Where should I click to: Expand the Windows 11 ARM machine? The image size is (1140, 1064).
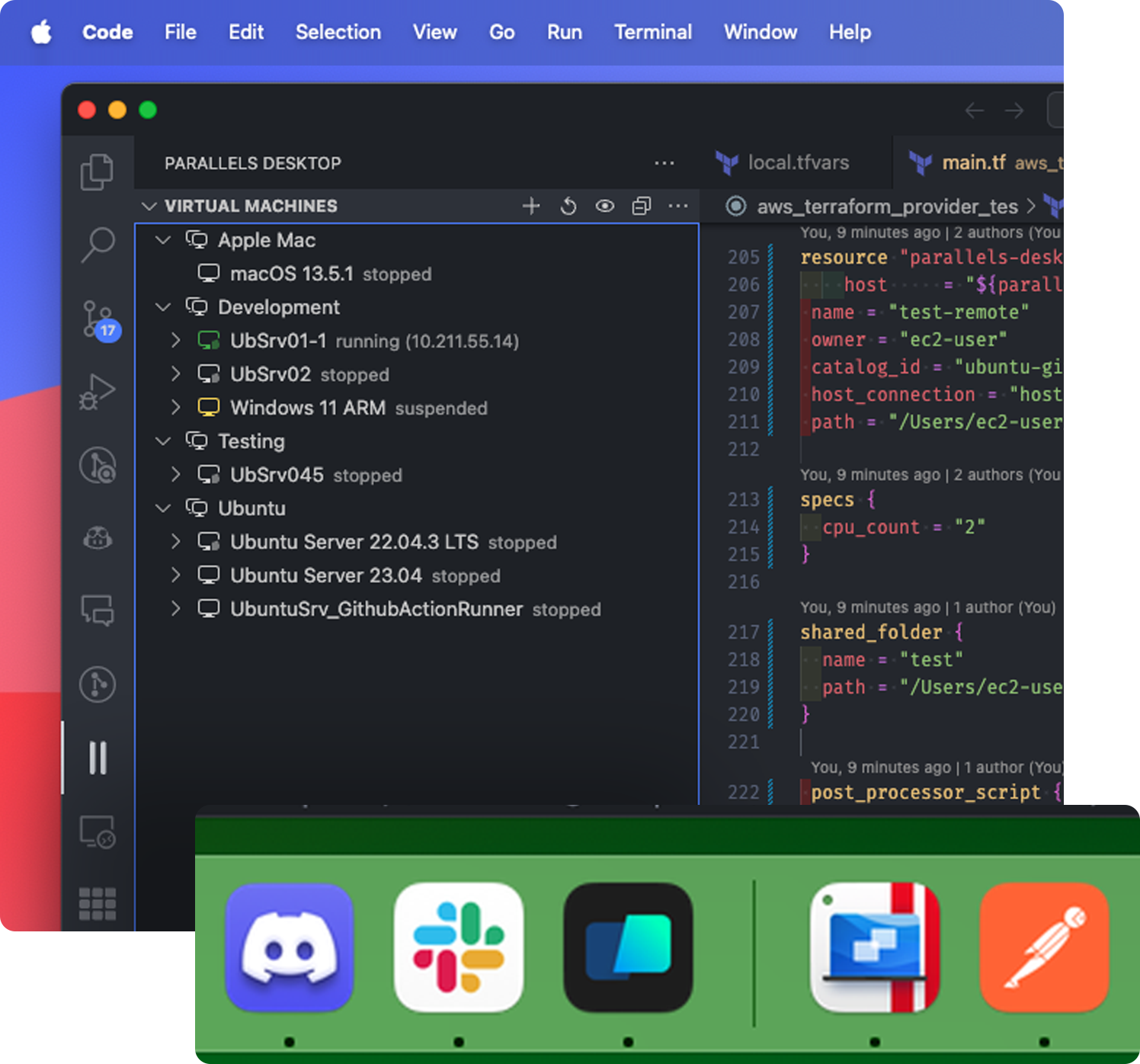(x=176, y=407)
